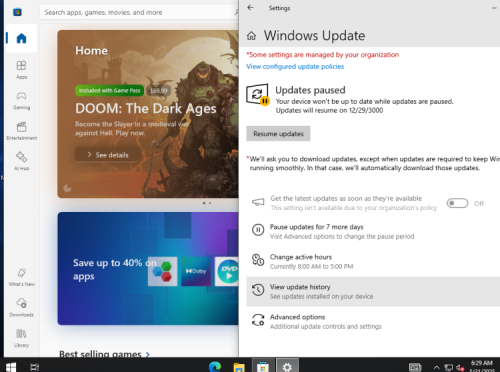
Task: Click the DOOM: The Dark Ages title
Action: 146,109
